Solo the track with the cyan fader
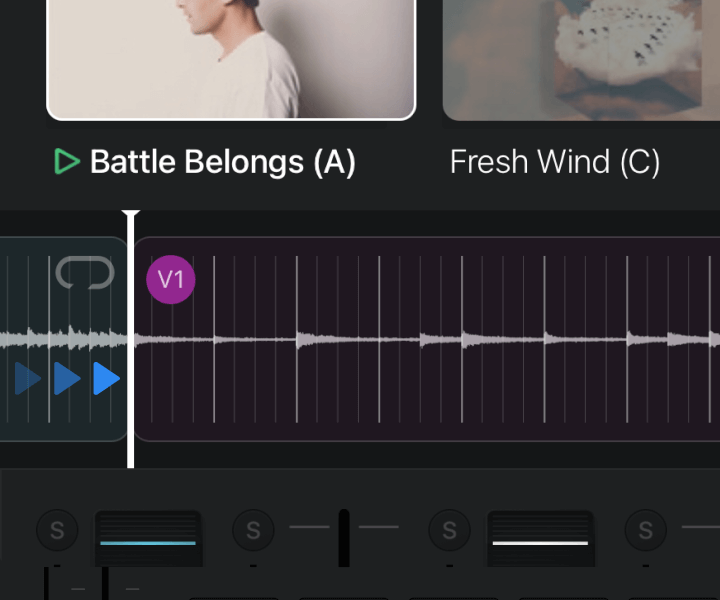The width and height of the screenshot is (720, 600). point(57,530)
